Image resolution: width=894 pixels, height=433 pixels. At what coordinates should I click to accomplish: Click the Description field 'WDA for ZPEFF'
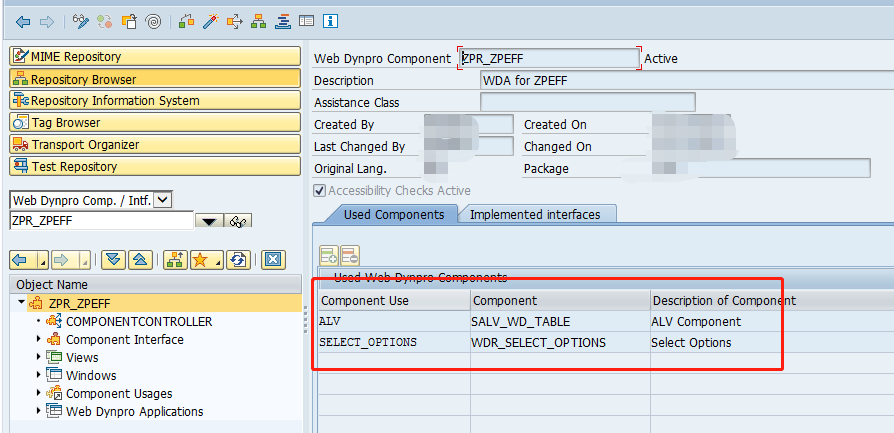point(687,80)
